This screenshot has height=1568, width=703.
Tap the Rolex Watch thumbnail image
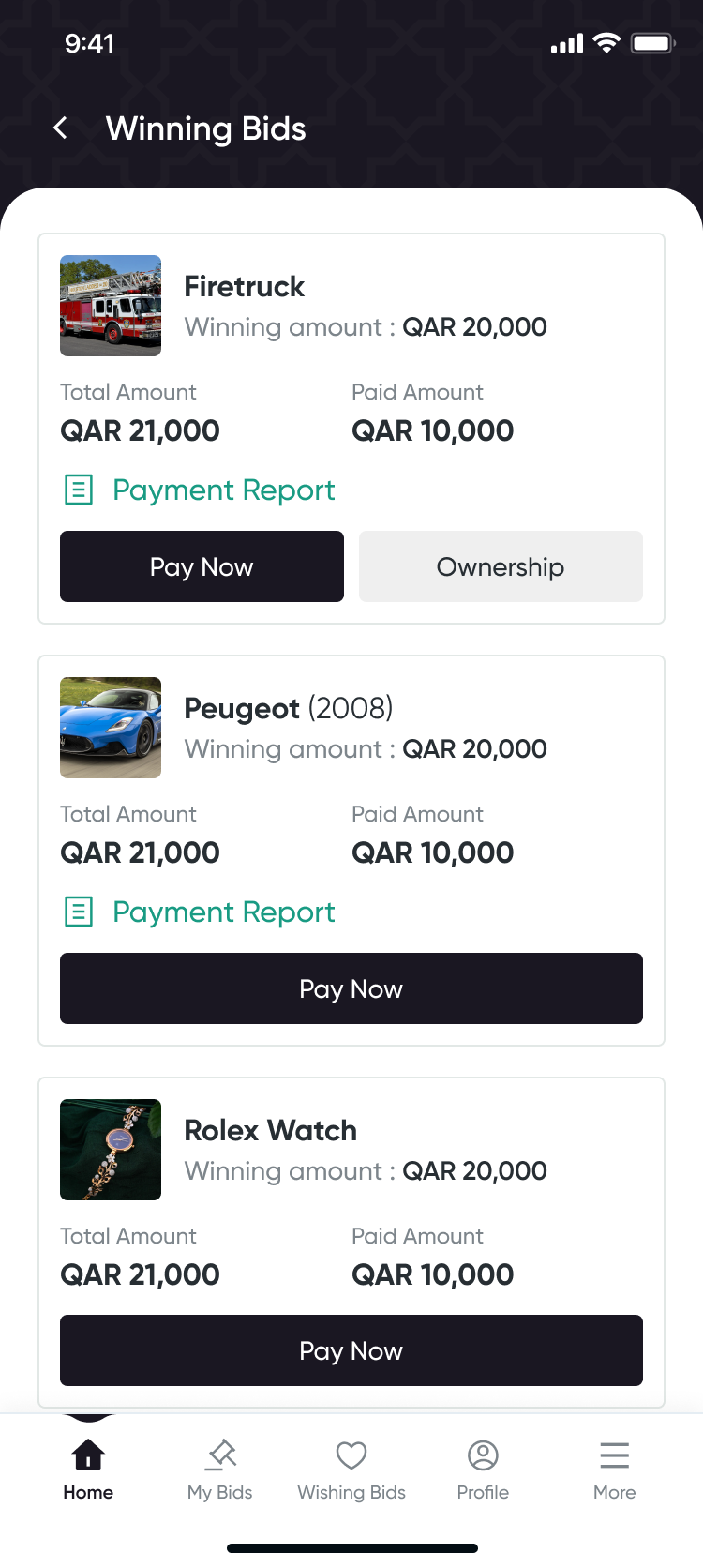[x=111, y=1150]
